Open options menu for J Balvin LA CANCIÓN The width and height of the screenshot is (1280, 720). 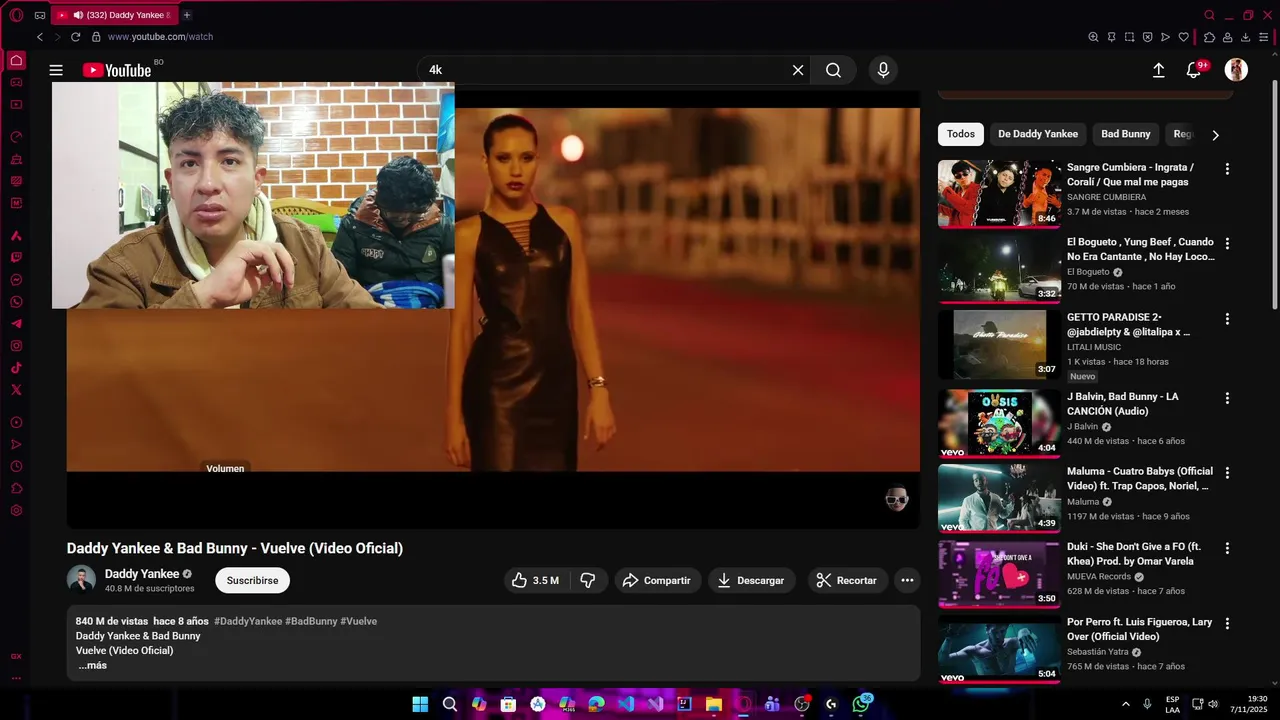[1227, 397]
